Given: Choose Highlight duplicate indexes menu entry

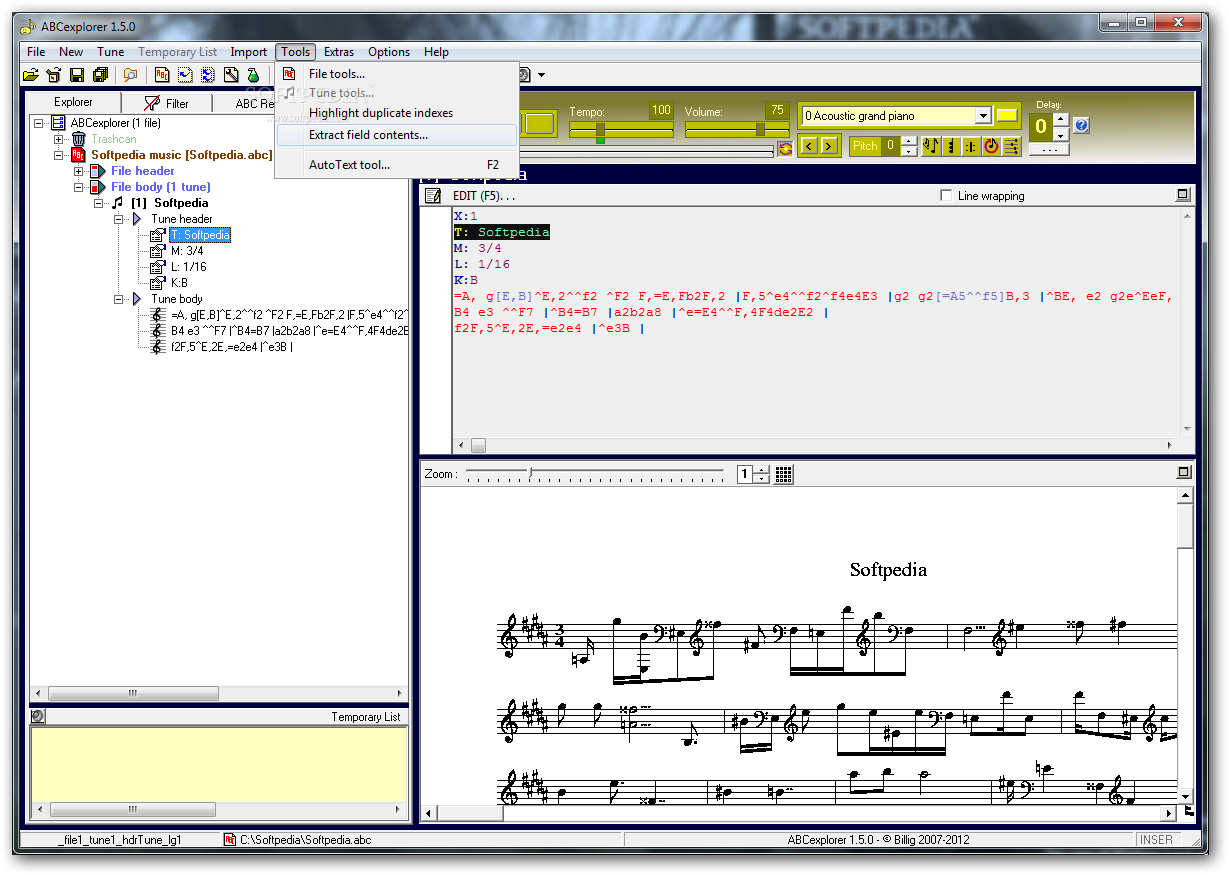Looking at the screenshot, I should [397, 113].
